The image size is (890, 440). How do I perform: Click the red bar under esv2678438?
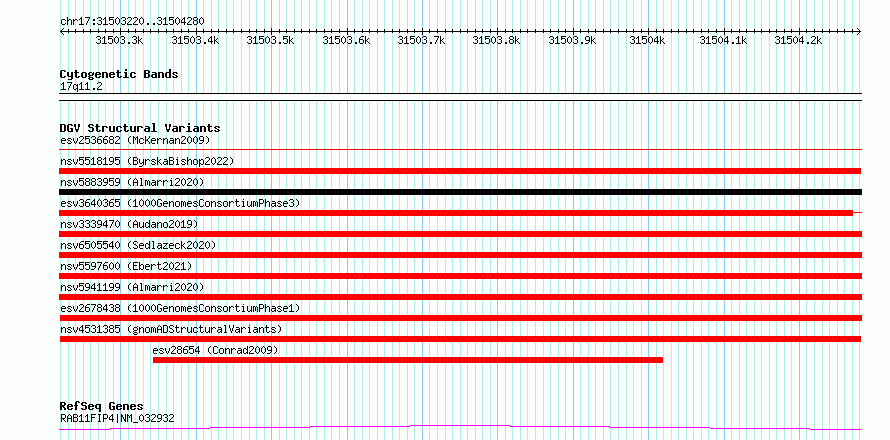coord(460,318)
